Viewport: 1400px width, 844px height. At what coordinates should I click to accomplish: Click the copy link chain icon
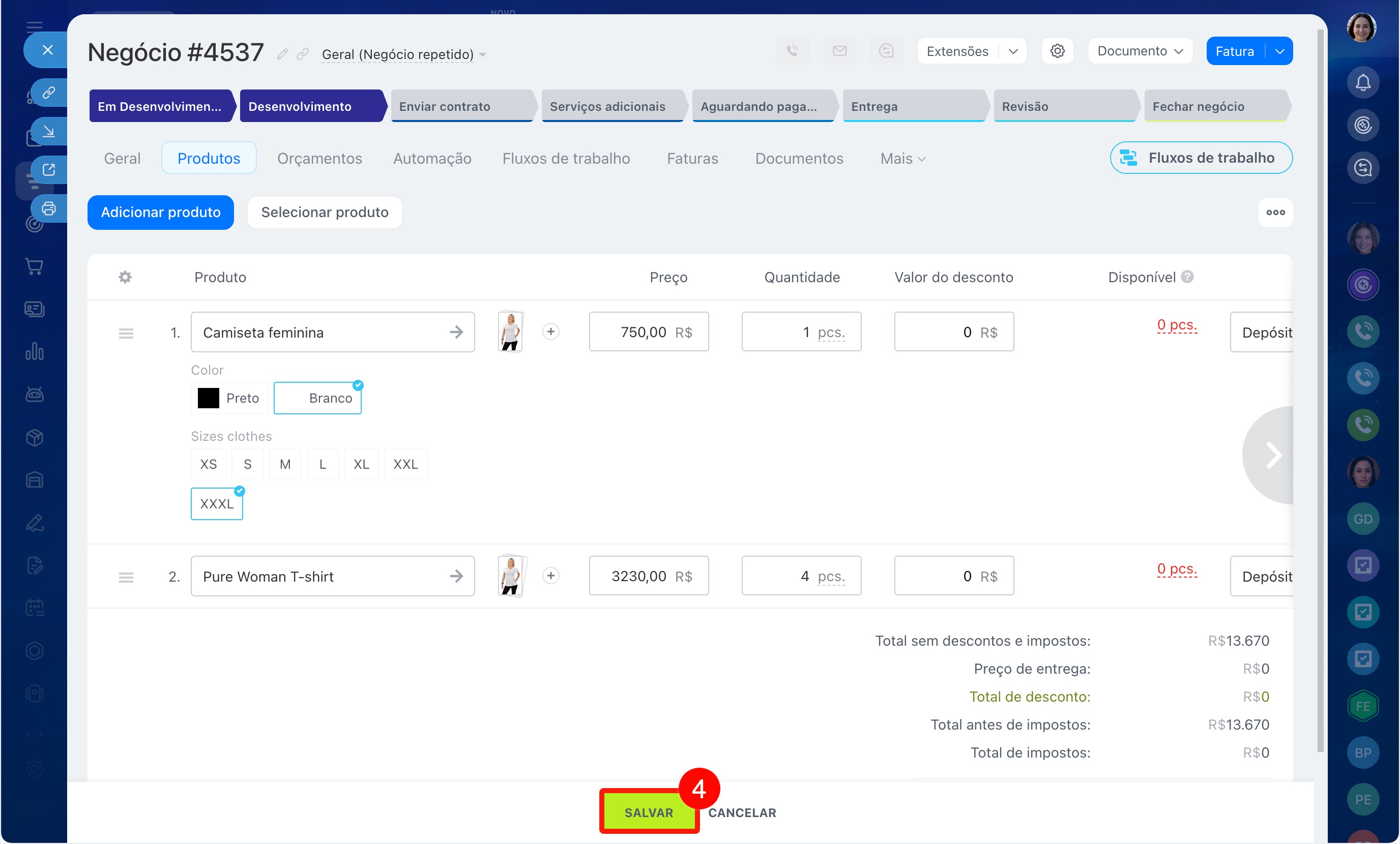(303, 54)
